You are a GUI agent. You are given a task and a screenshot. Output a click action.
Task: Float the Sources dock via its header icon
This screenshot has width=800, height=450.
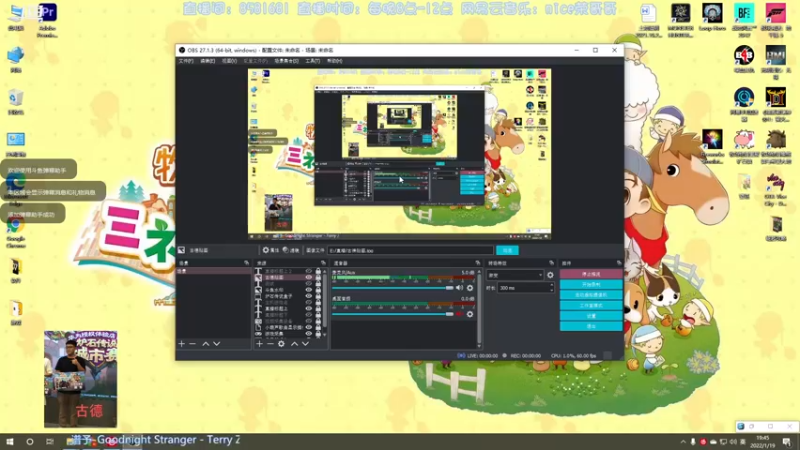tap(323, 263)
